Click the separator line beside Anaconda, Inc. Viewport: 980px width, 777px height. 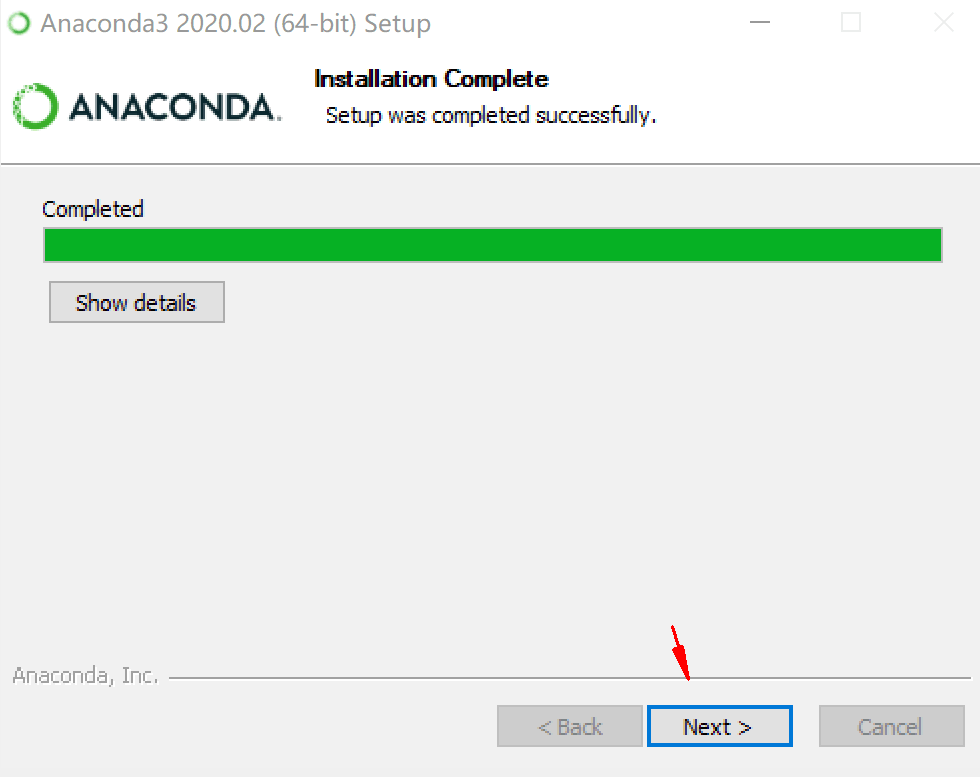[569, 678]
